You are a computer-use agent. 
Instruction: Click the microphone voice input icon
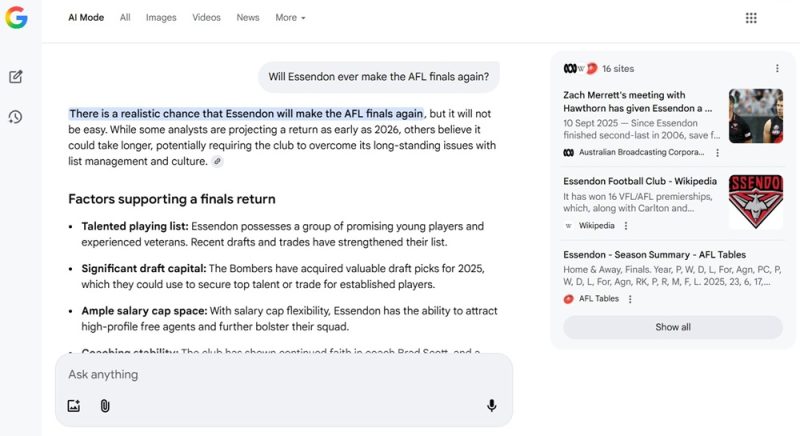[x=491, y=405]
